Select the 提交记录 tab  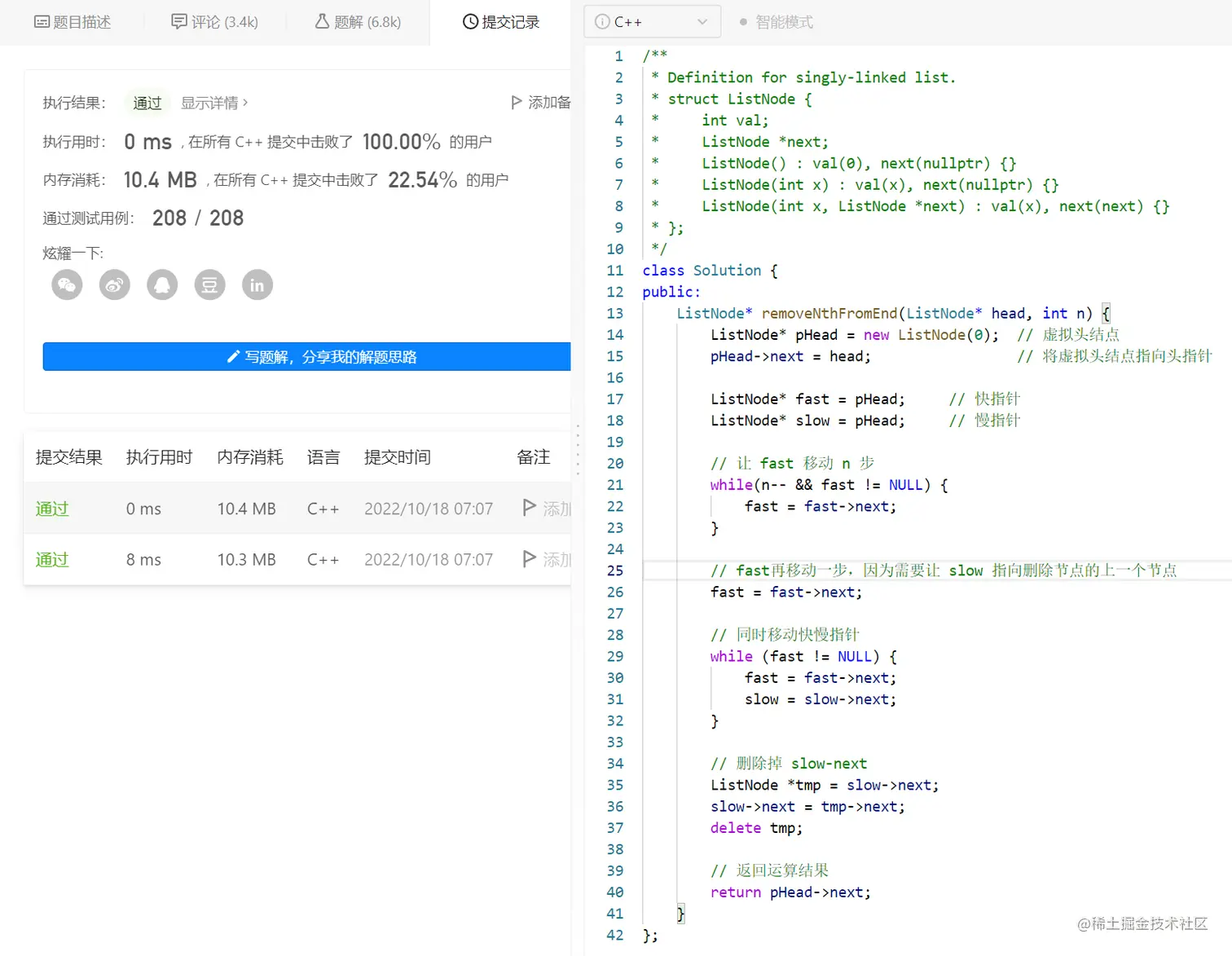pos(501,22)
